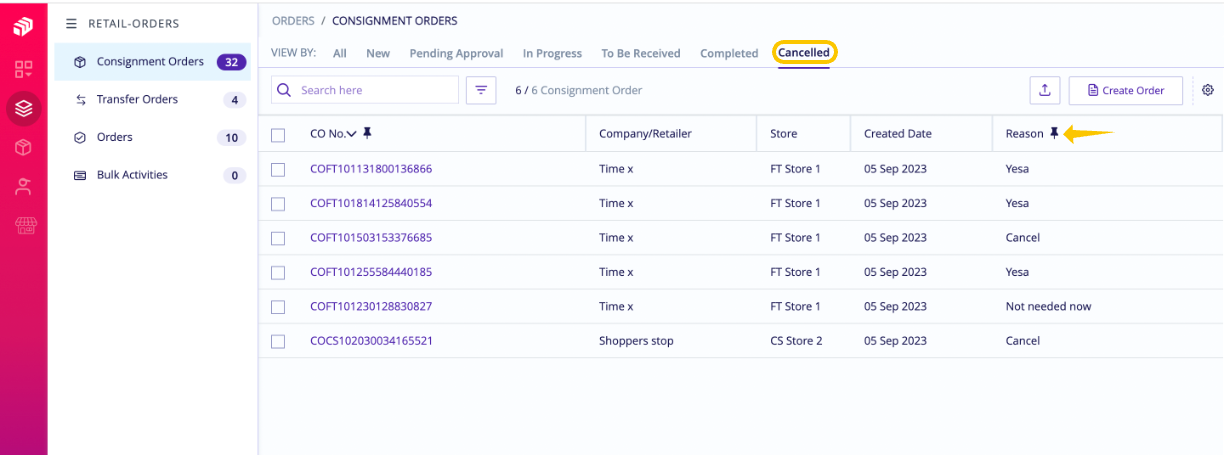Screen dimensions: 1224x455
Task: Check the box for COCS102030034165521
Action: (278, 341)
